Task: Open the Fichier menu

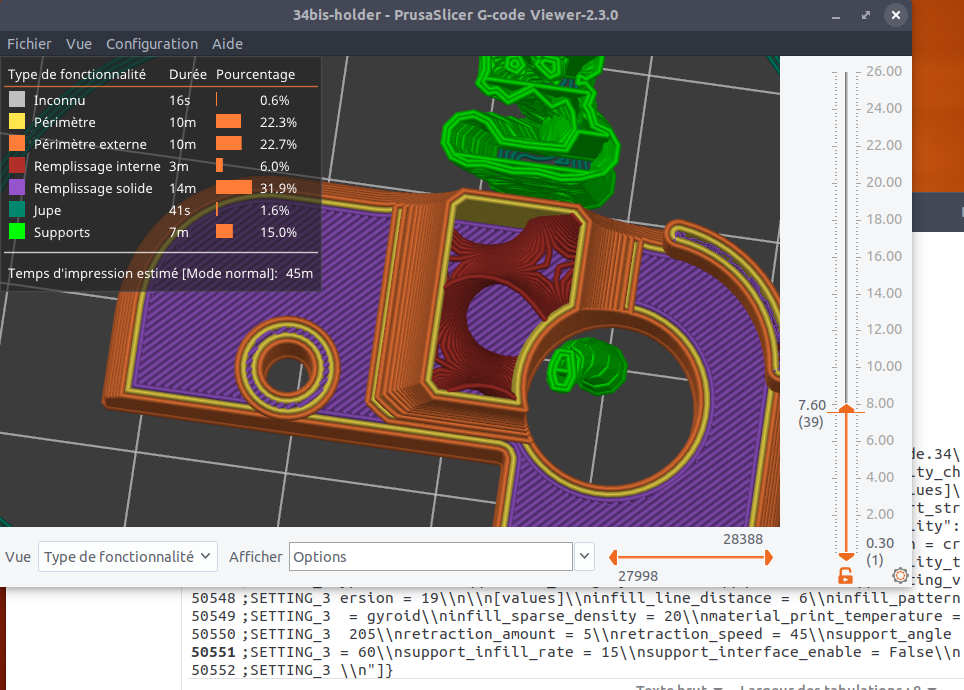Action: click(29, 44)
